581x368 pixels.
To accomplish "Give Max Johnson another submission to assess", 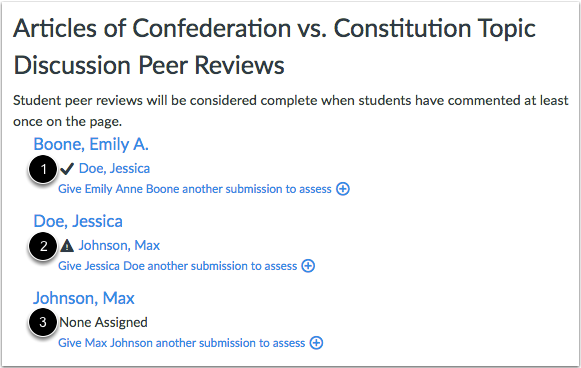I will point(182,343).
